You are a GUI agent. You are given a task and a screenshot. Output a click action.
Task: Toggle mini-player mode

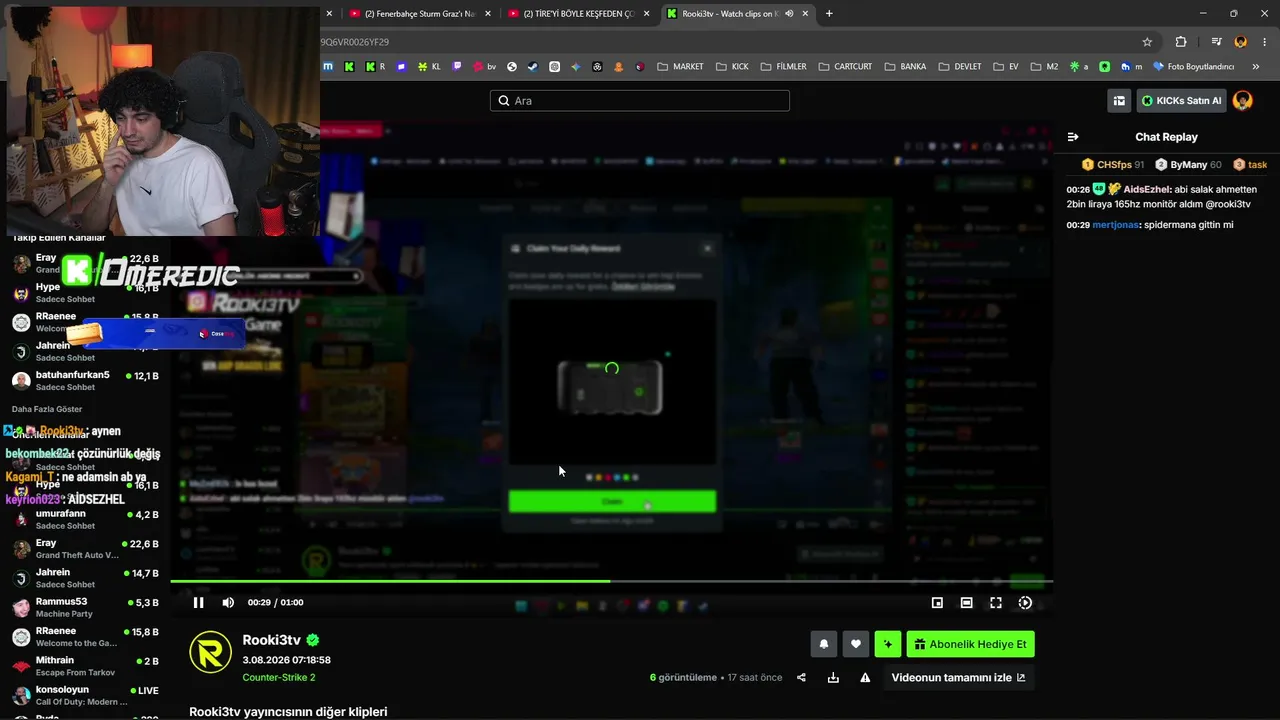937,603
